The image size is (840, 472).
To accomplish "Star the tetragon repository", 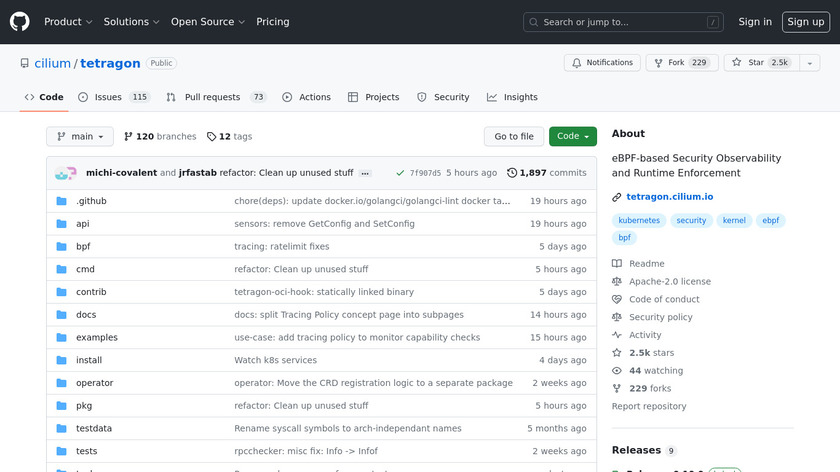I will coord(756,62).
